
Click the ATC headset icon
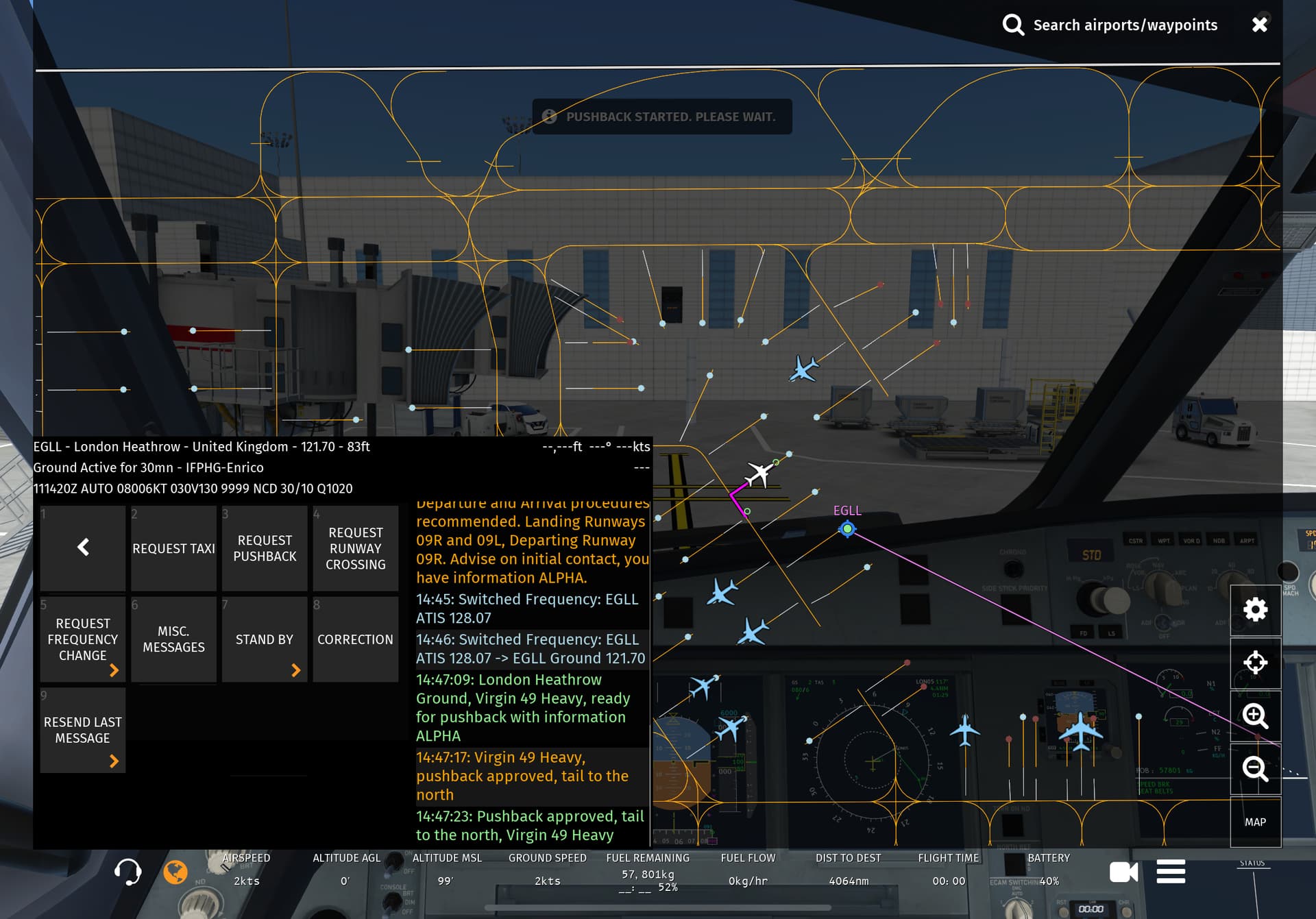tap(127, 872)
